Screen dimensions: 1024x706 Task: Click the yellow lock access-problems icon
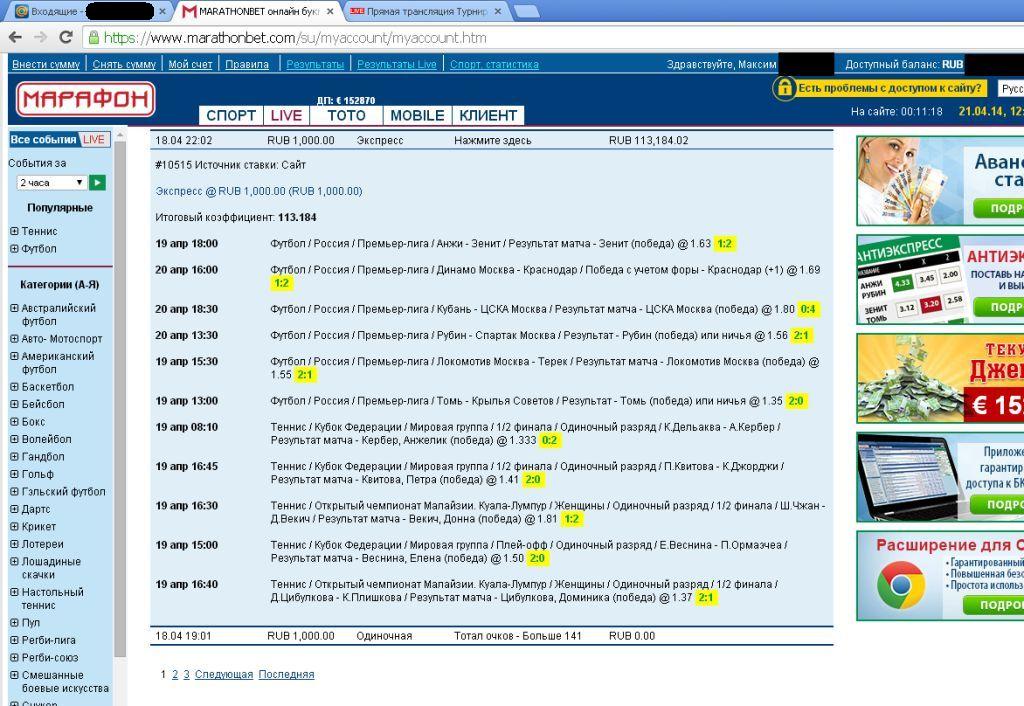click(x=784, y=88)
